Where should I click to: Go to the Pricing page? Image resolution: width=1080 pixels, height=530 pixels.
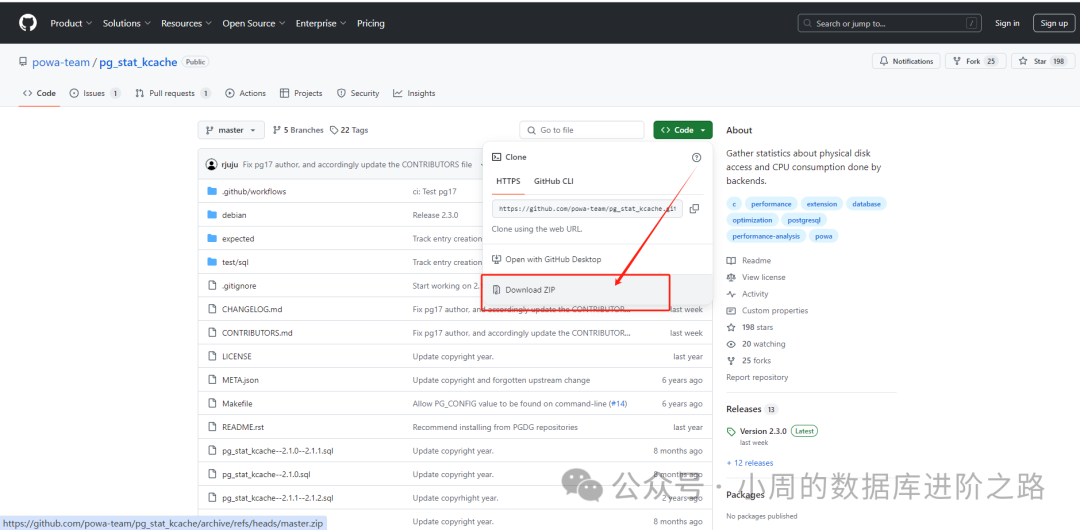click(371, 23)
